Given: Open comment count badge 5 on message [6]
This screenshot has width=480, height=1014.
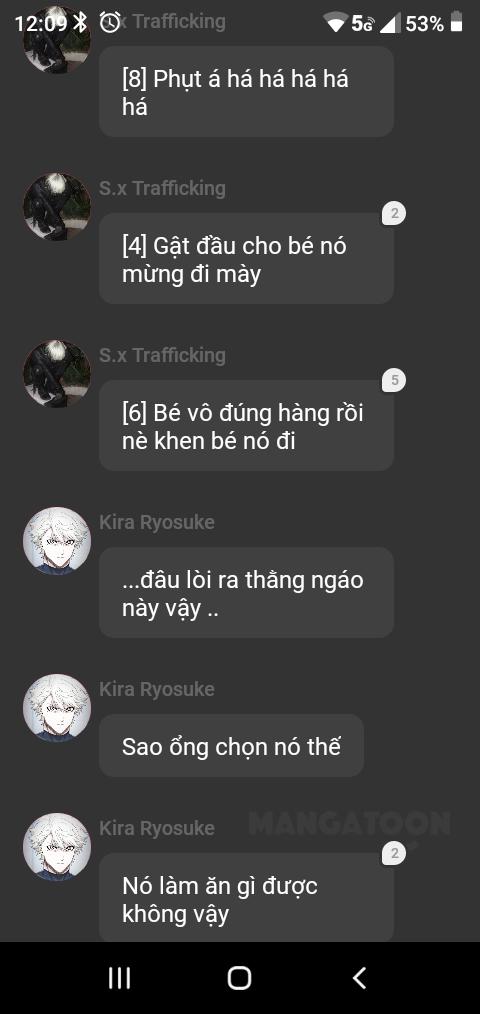Looking at the screenshot, I should point(394,380).
